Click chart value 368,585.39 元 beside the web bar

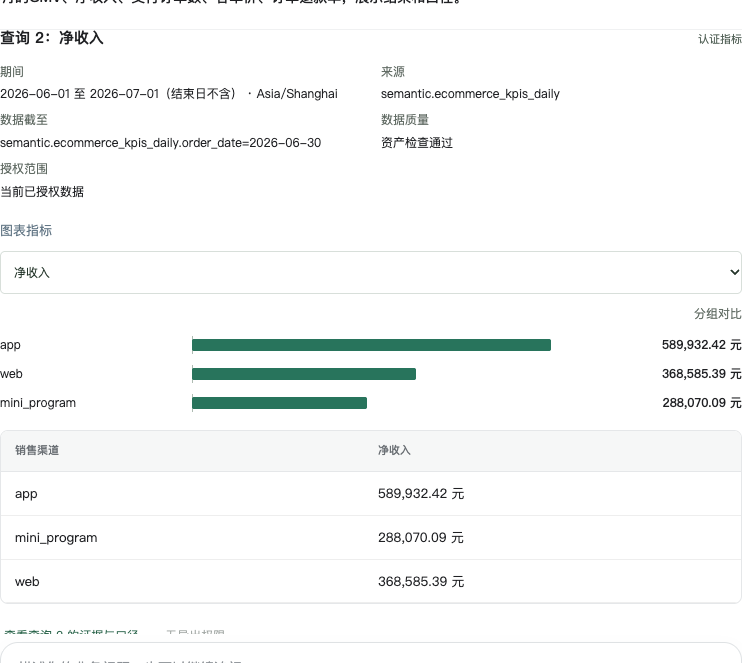click(x=701, y=374)
